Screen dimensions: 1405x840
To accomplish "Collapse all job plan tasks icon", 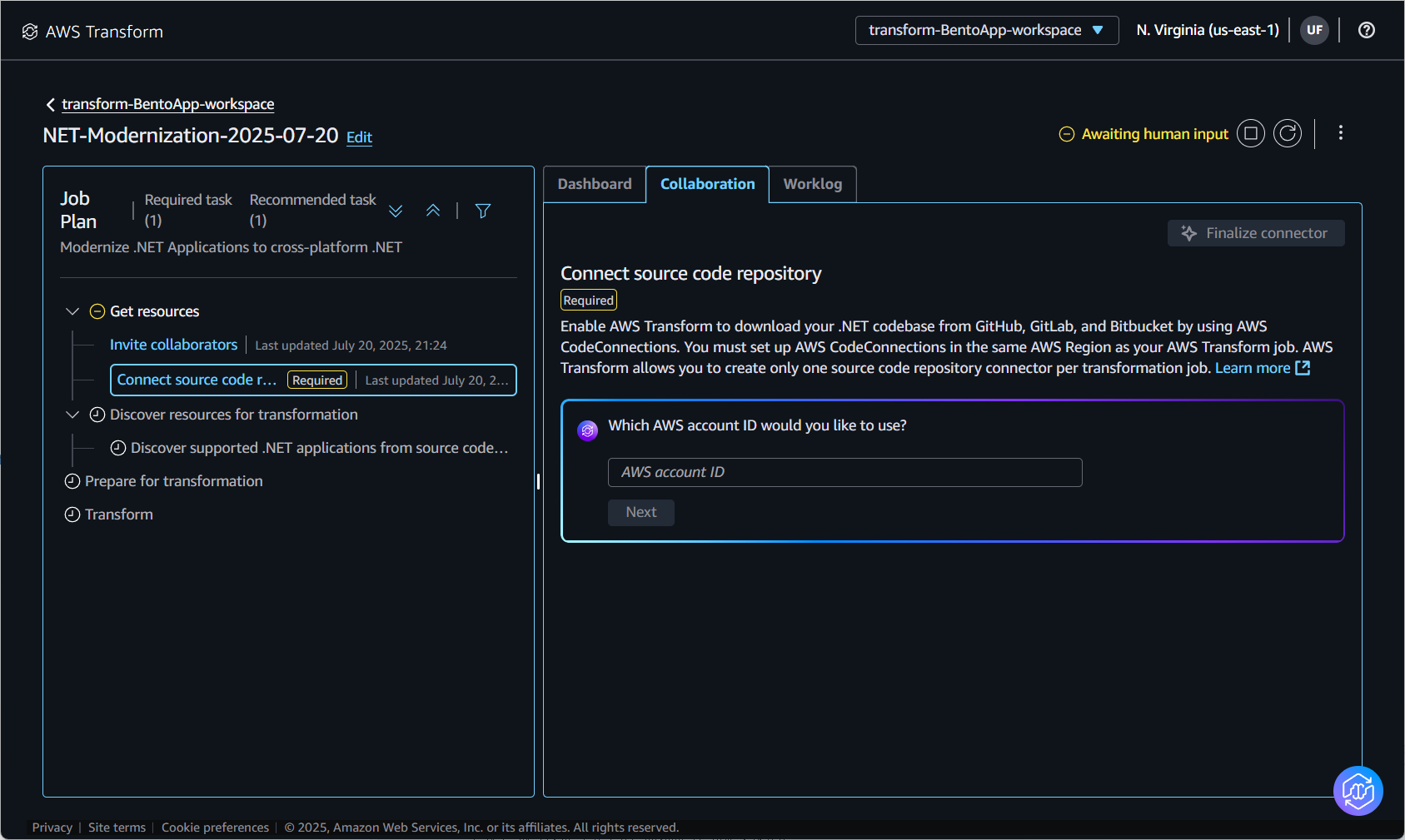I will pyautogui.click(x=433, y=211).
